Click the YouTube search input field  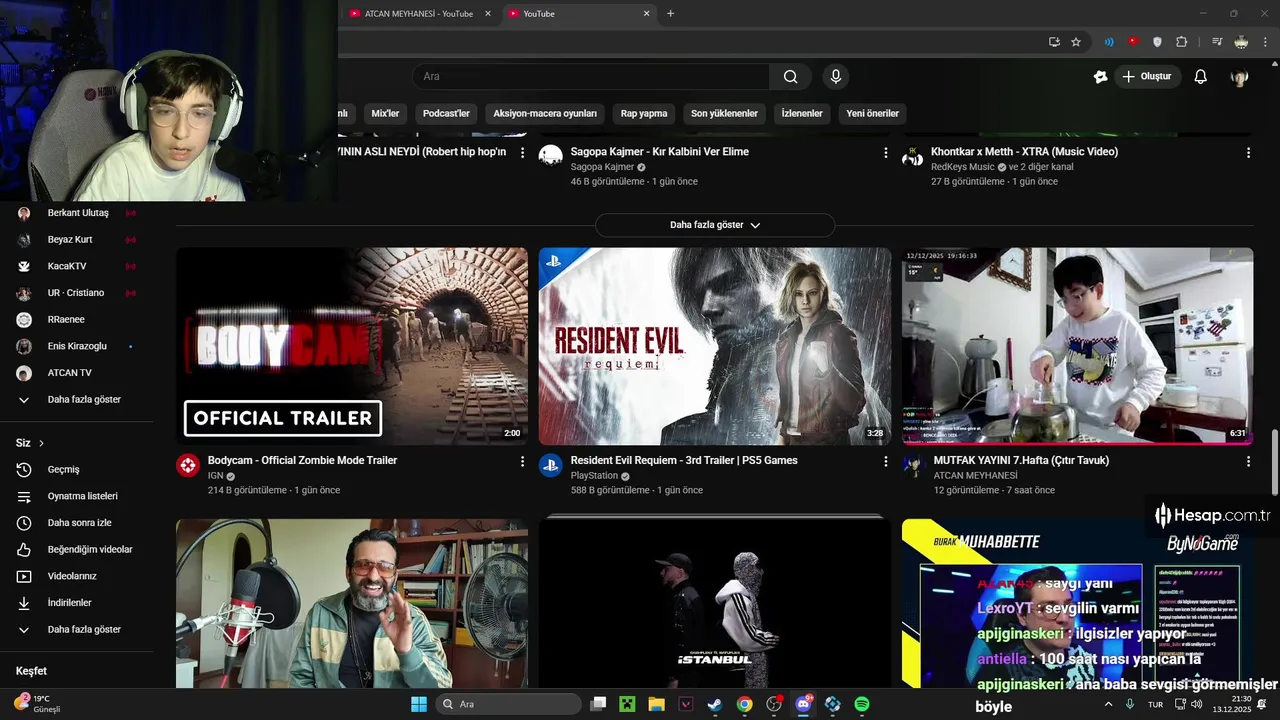pos(591,77)
